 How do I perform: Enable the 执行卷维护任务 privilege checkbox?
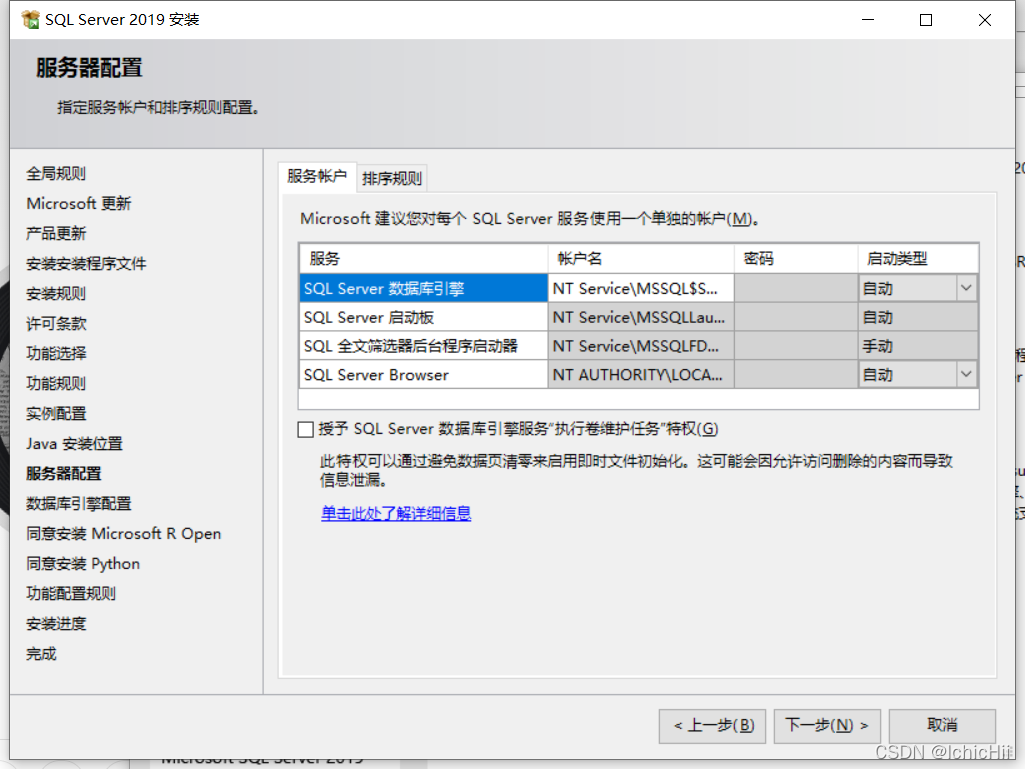305,430
